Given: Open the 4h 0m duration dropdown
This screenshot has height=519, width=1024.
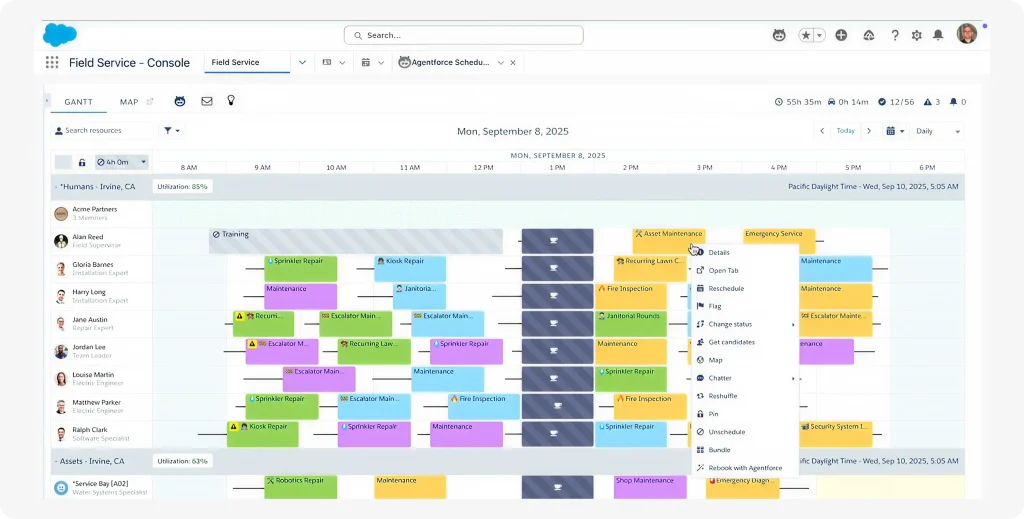Looking at the screenshot, I should (121, 162).
